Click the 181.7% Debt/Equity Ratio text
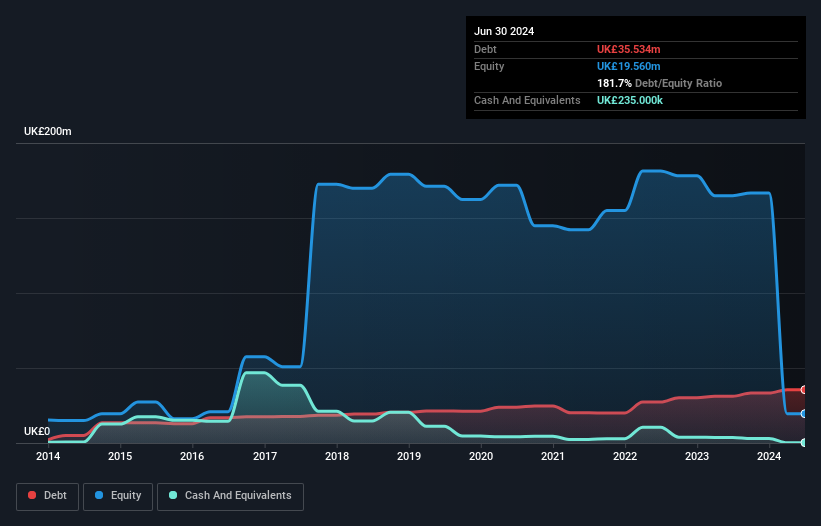Screen dimensions: 821x526 point(659,83)
